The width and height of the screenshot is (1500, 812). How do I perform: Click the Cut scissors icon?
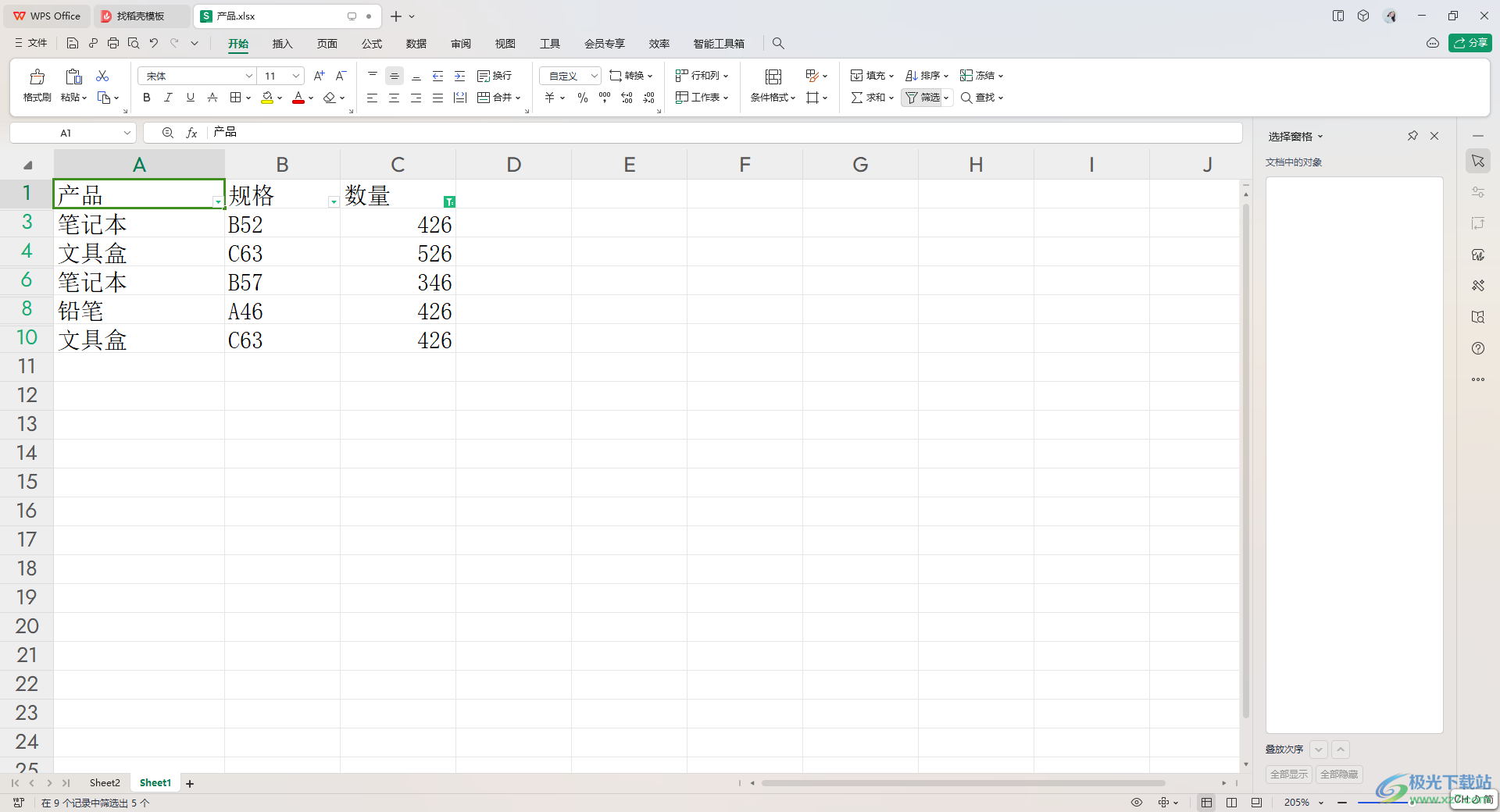(x=102, y=76)
